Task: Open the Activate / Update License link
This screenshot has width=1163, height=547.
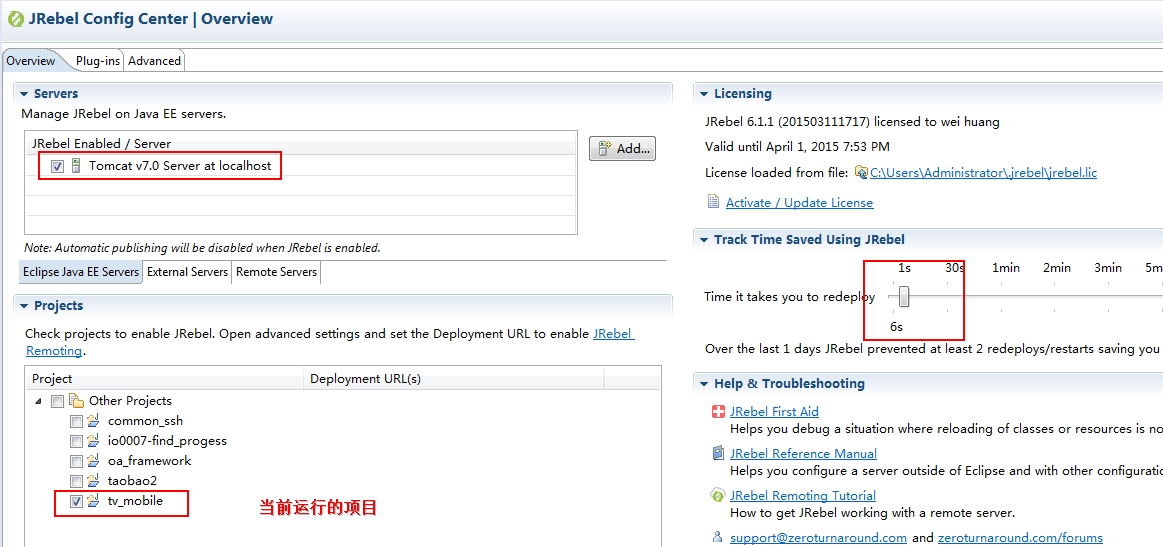Action: tap(799, 203)
